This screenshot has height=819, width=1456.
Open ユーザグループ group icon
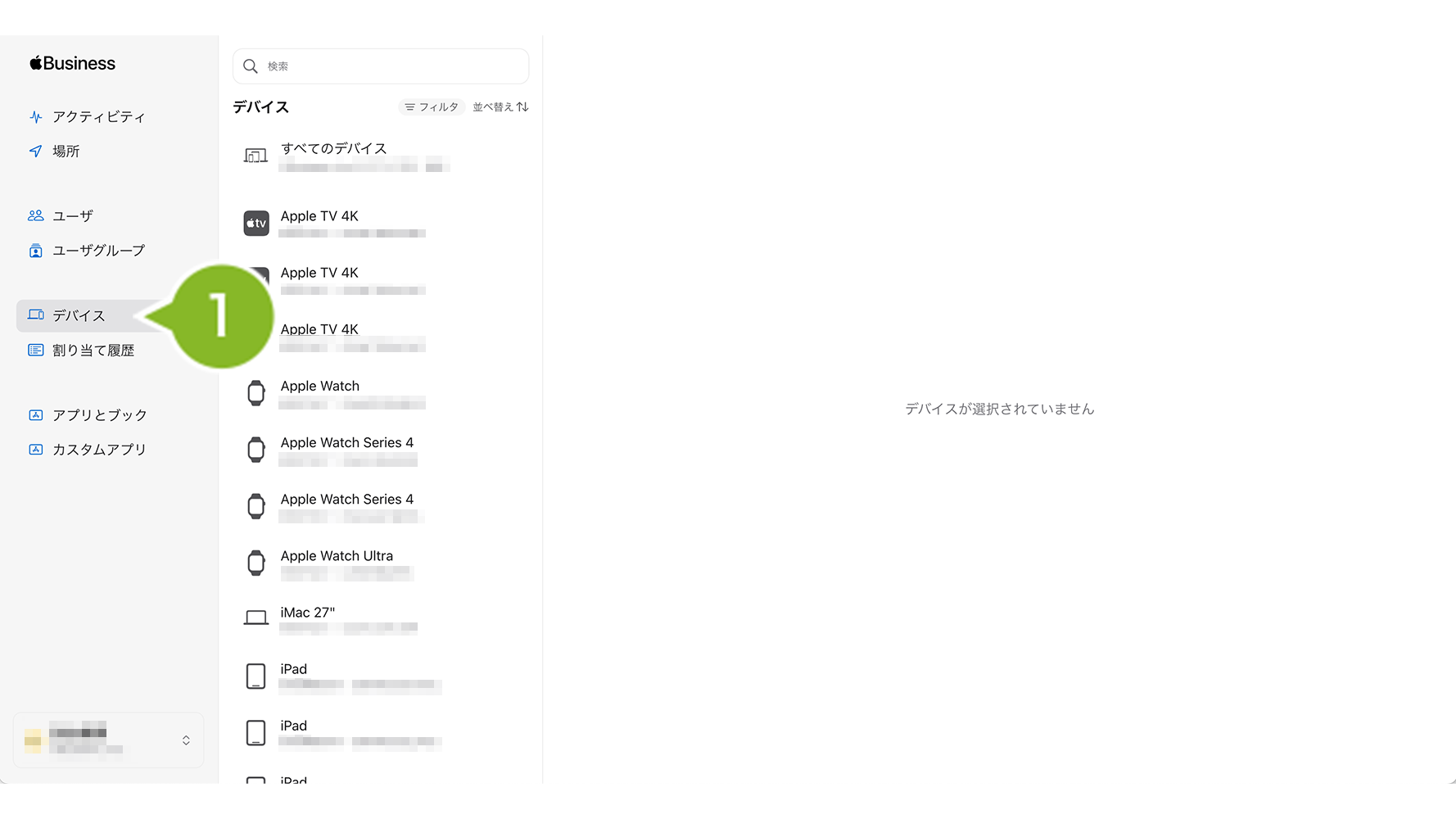point(36,251)
